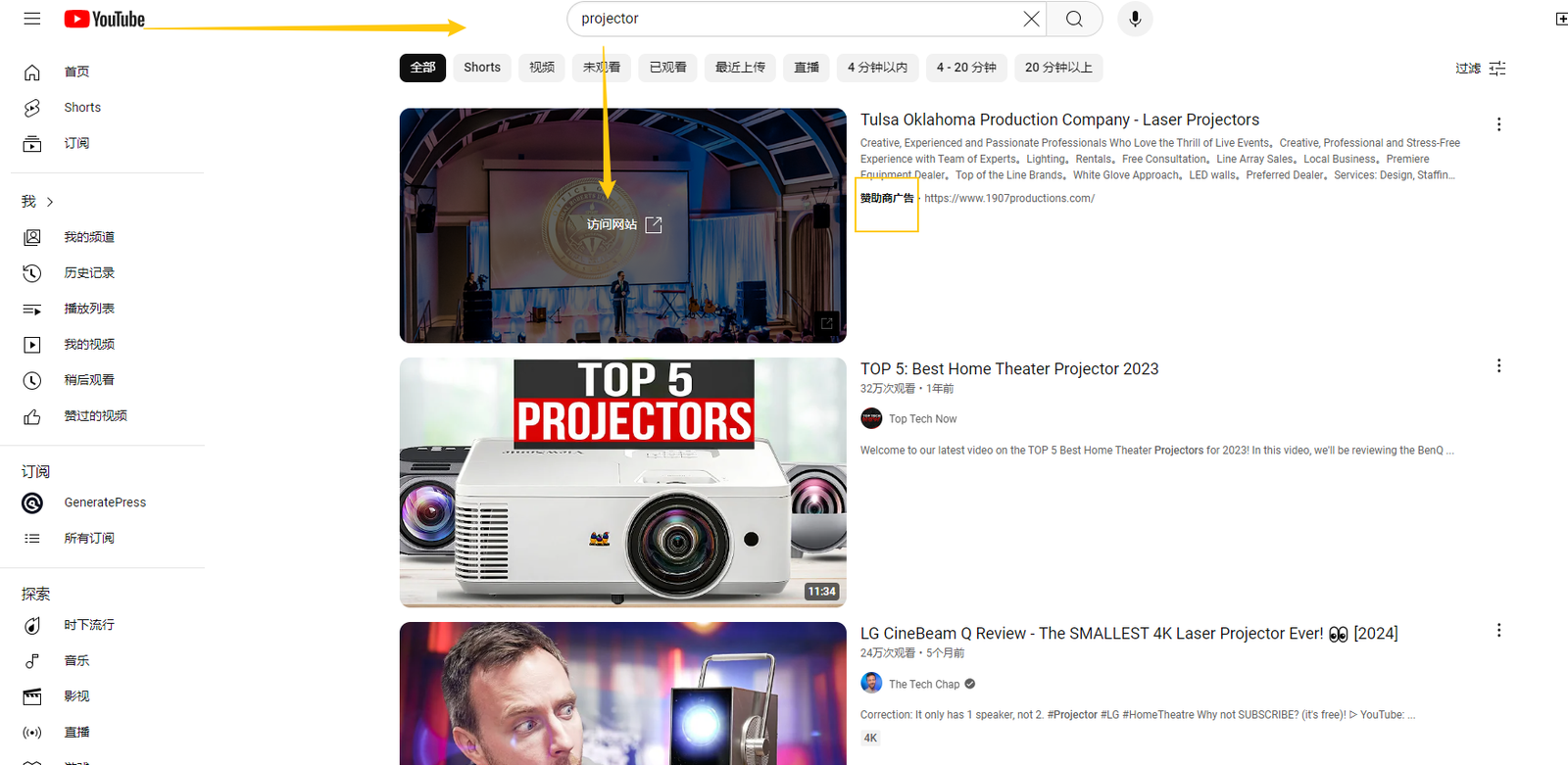Open the hamburger guide menu

point(32,19)
